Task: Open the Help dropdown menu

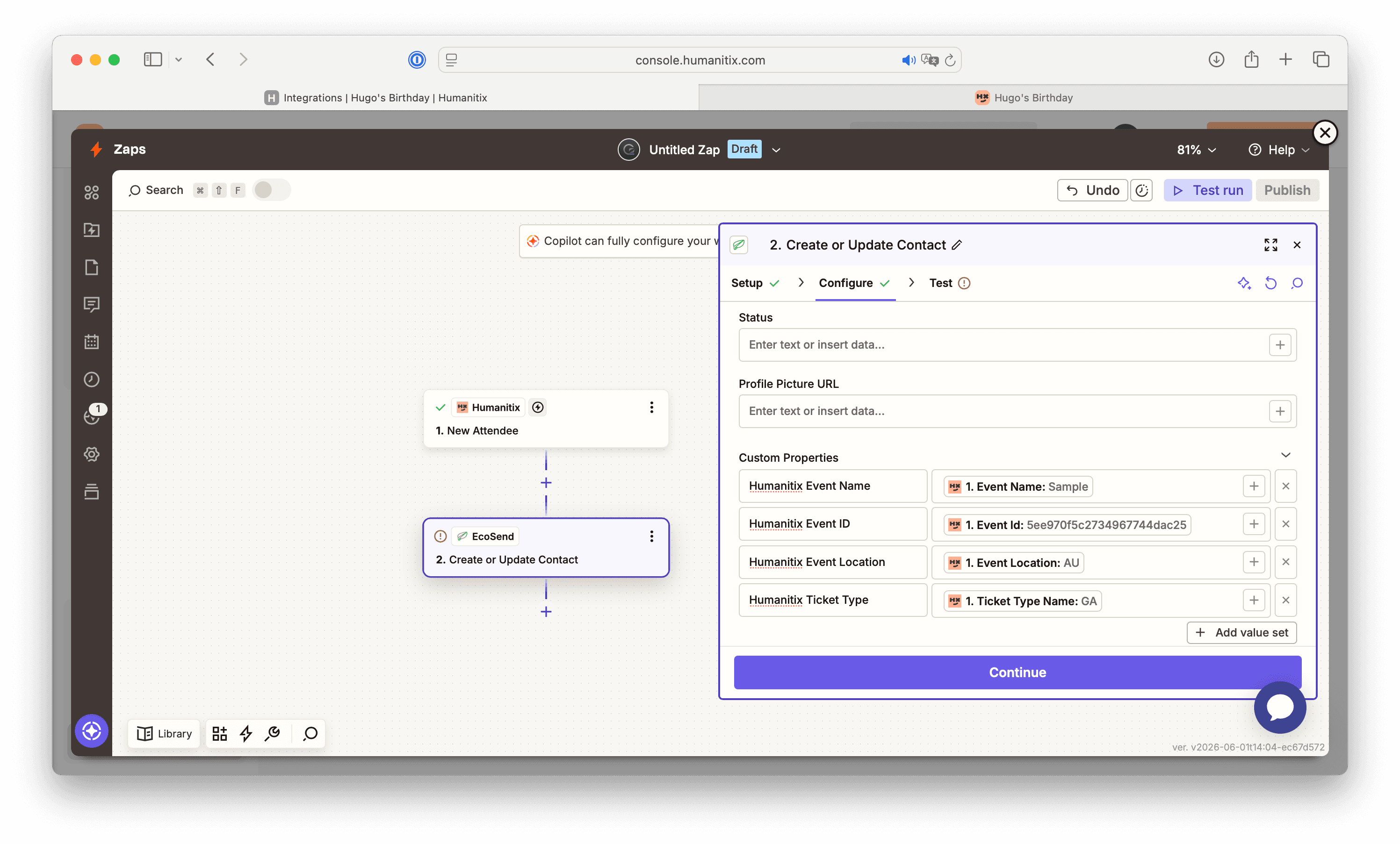Action: pos(1278,150)
